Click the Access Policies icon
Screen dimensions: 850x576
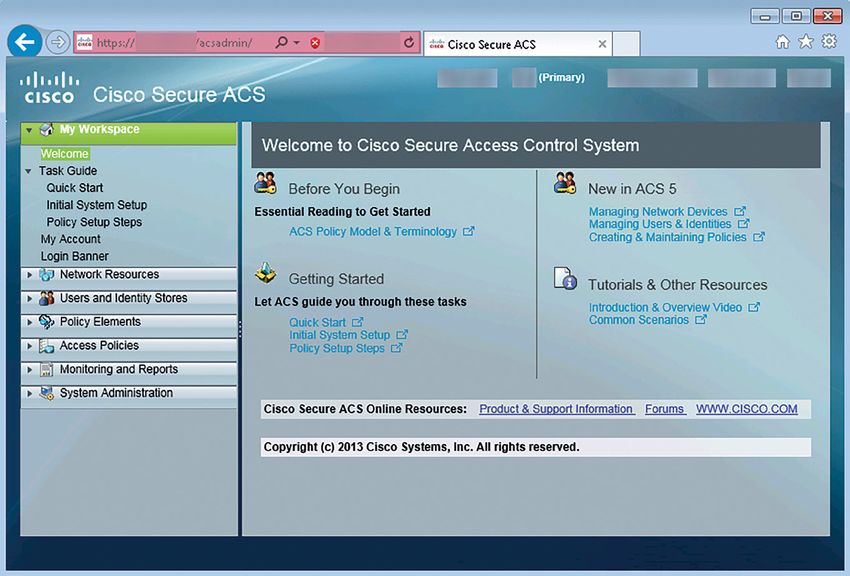click(47, 346)
